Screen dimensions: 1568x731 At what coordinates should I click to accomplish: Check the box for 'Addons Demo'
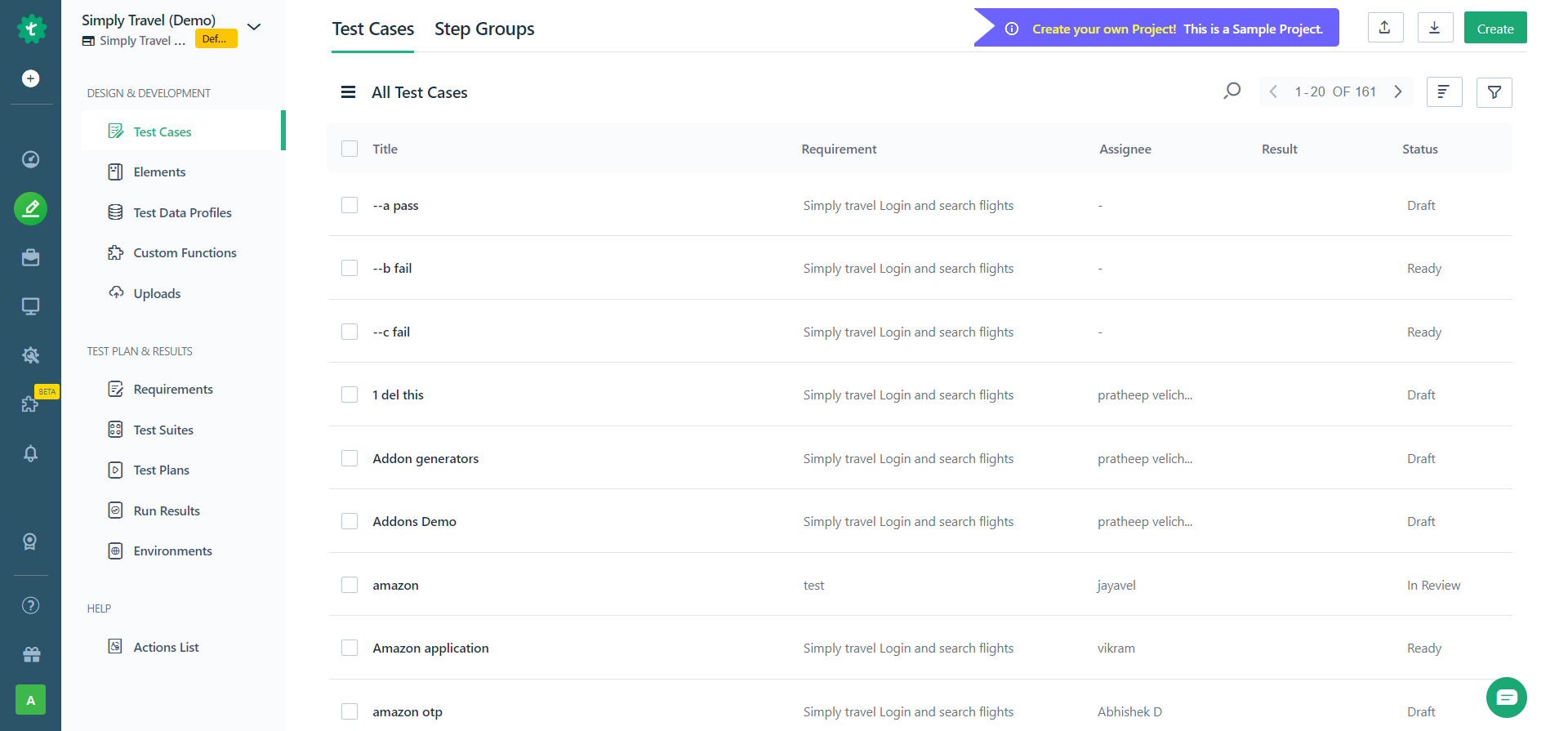click(350, 521)
